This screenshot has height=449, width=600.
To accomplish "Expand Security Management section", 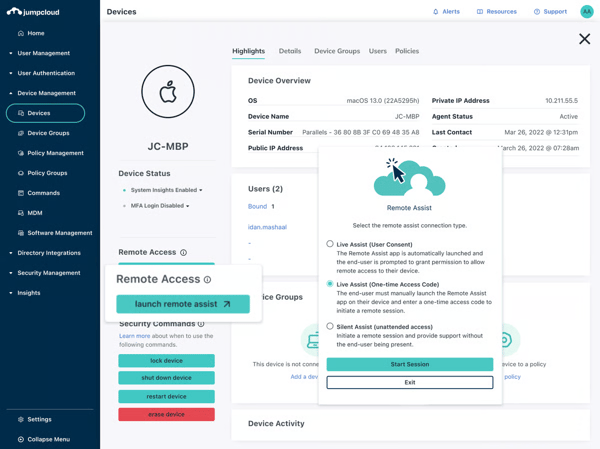I will 45,273.
